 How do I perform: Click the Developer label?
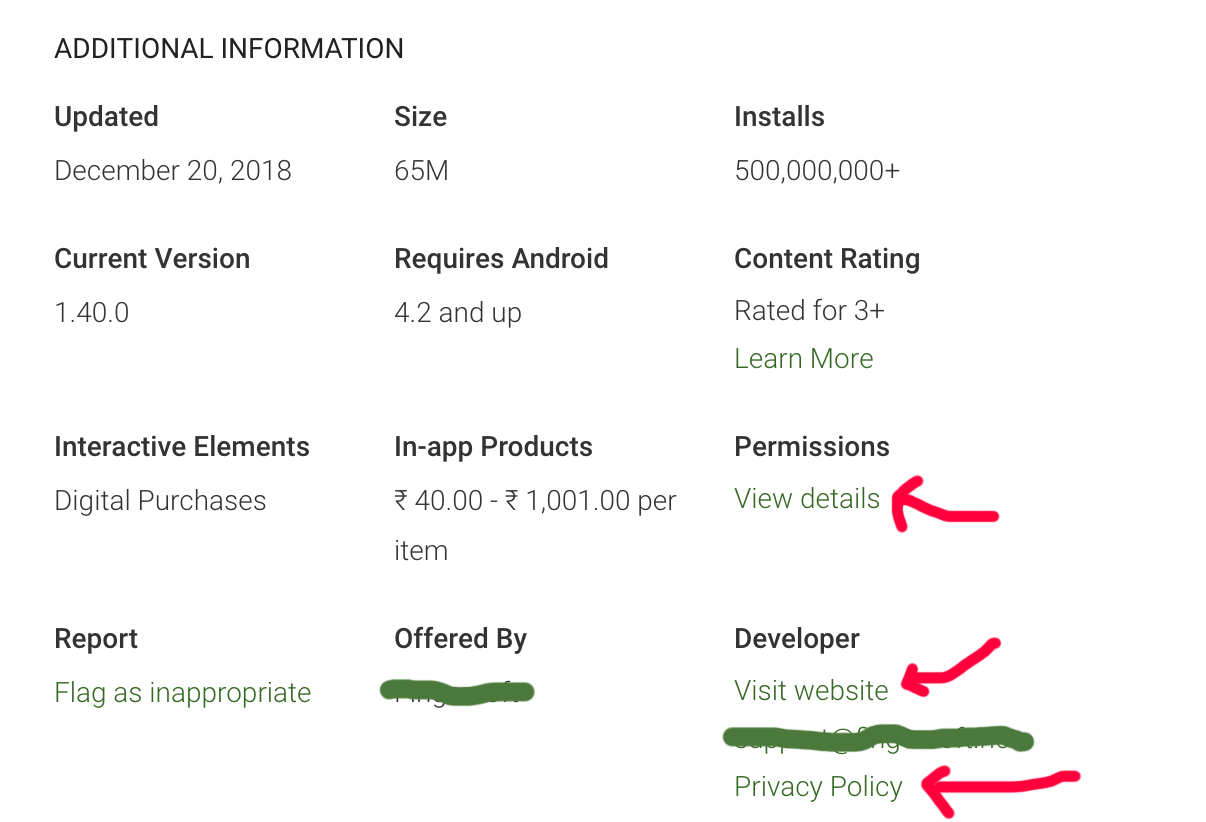796,638
